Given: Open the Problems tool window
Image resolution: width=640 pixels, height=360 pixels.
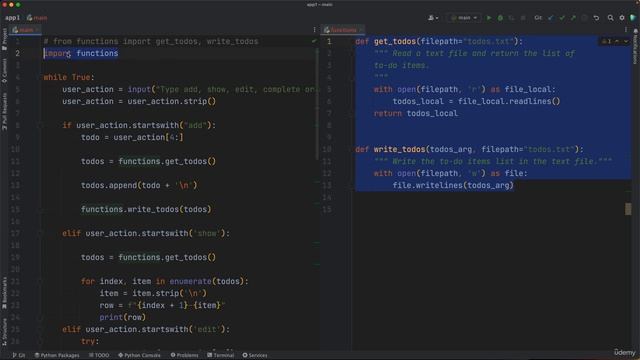Looking at the screenshot, I should tap(184, 355).
